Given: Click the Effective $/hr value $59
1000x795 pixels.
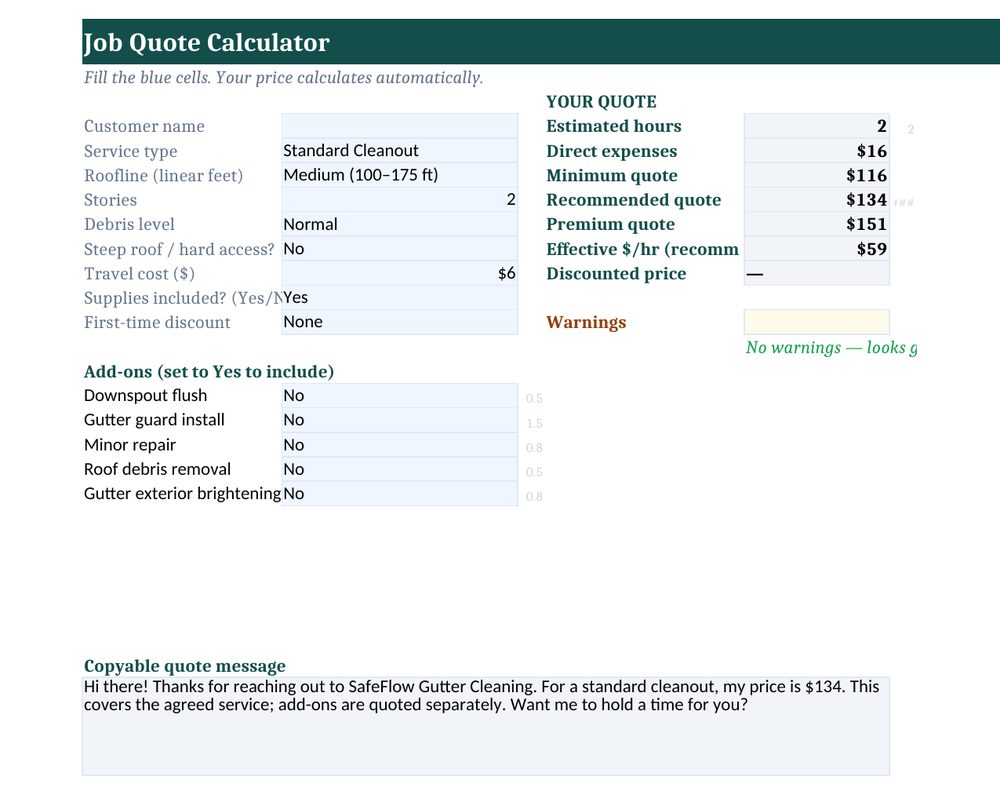Looking at the screenshot, I should click(816, 249).
